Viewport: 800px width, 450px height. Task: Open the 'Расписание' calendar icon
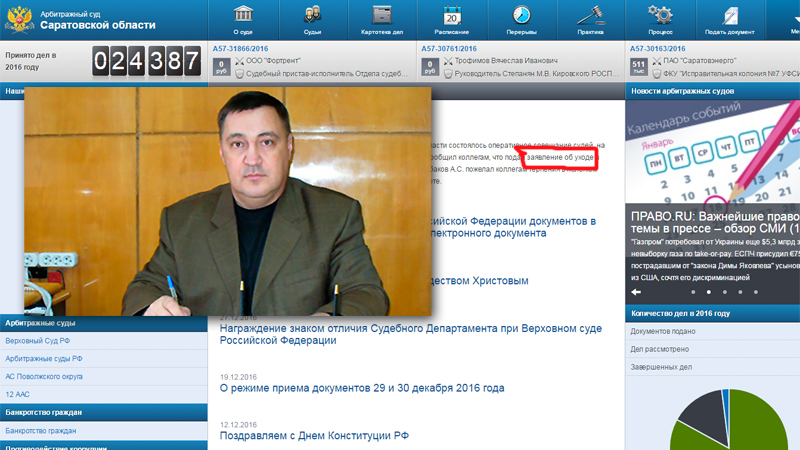pyautogui.click(x=452, y=15)
